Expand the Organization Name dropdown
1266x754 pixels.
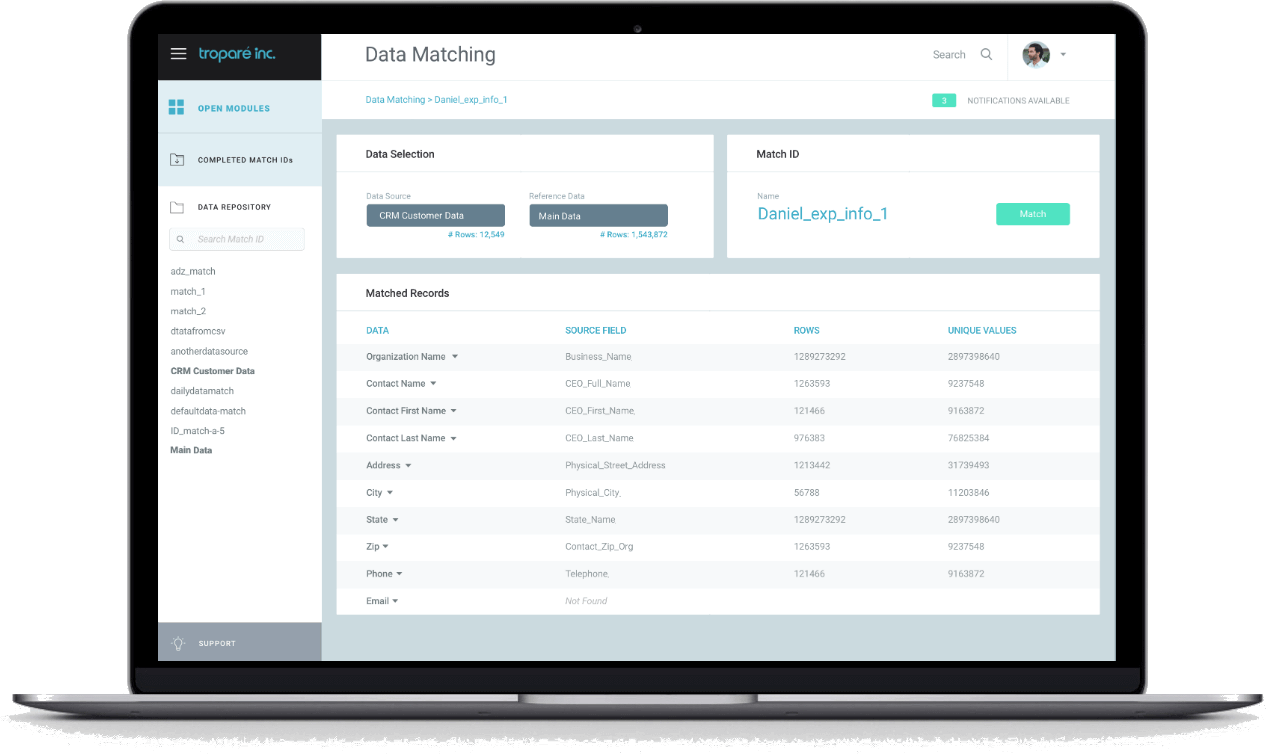(455, 357)
